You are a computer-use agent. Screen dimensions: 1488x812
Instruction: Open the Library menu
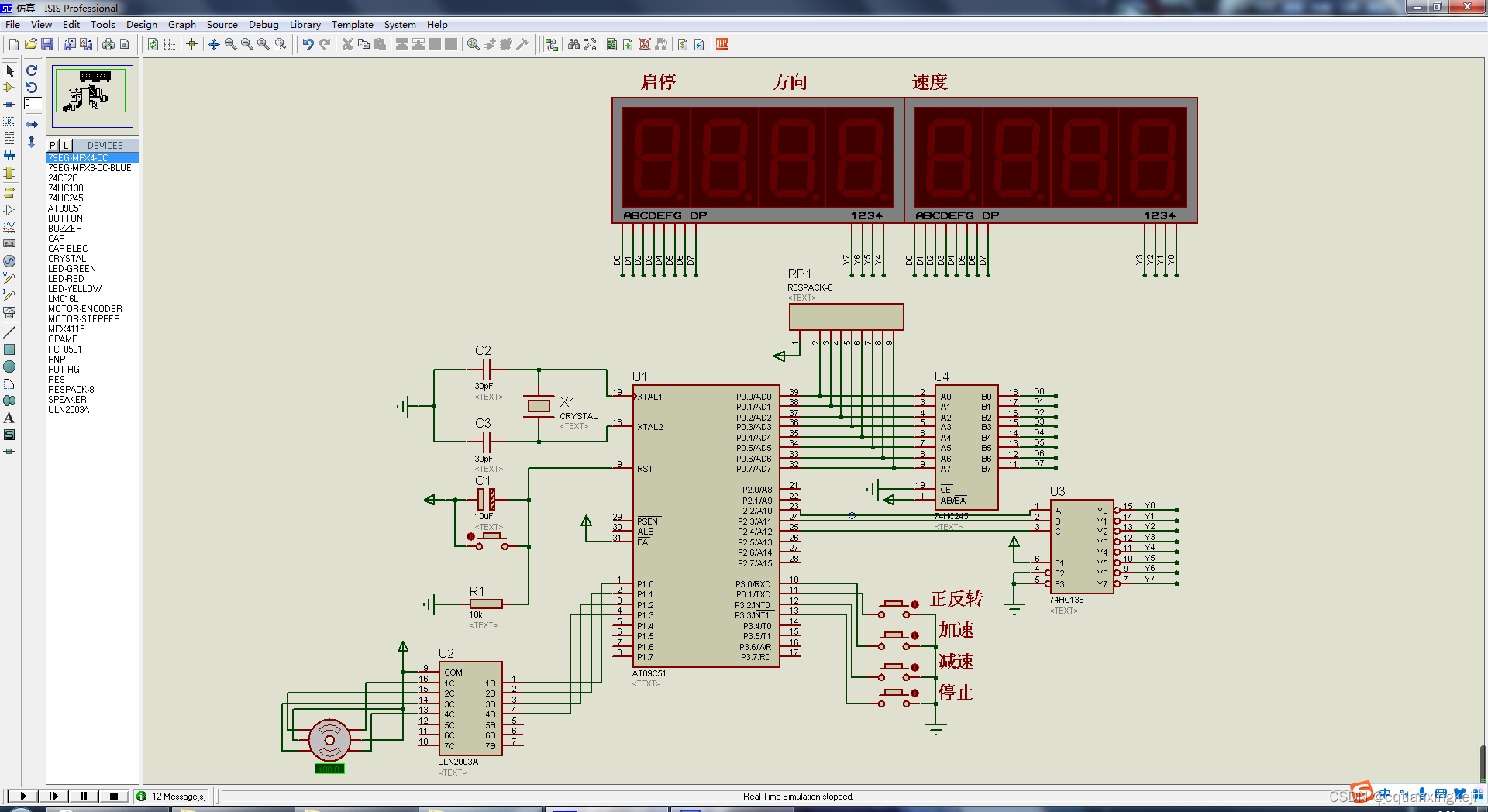[x=305, y=24]
